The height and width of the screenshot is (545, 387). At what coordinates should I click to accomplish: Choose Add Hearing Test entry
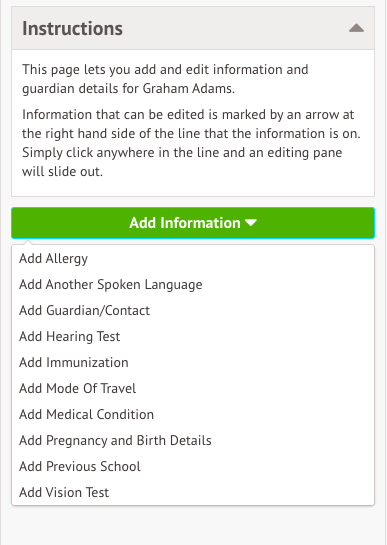tap(193, 336)
